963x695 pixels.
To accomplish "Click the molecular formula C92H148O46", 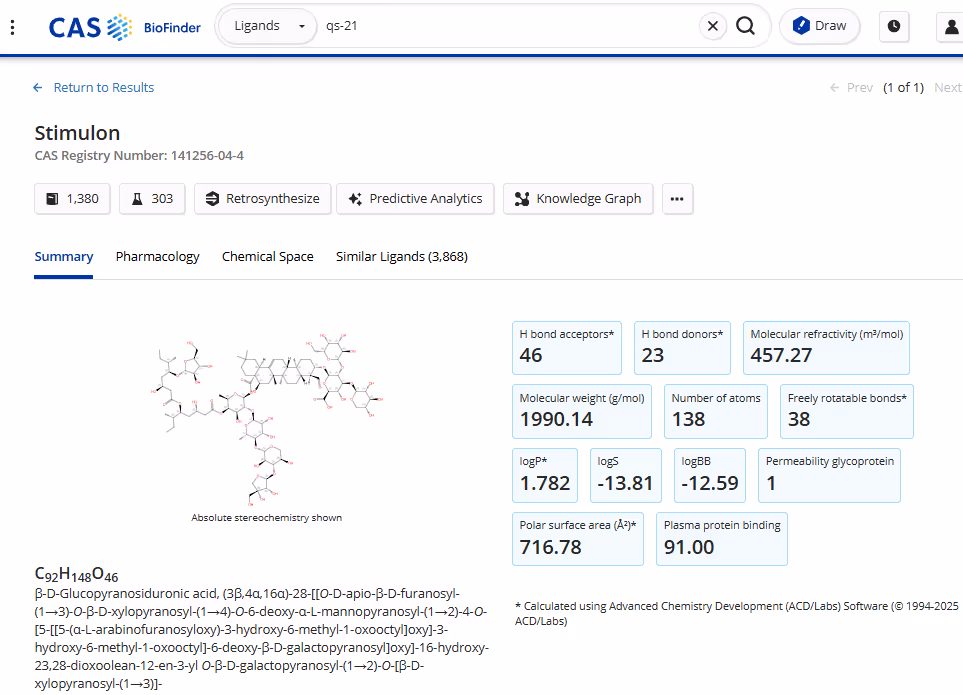I will pos(76,575).
